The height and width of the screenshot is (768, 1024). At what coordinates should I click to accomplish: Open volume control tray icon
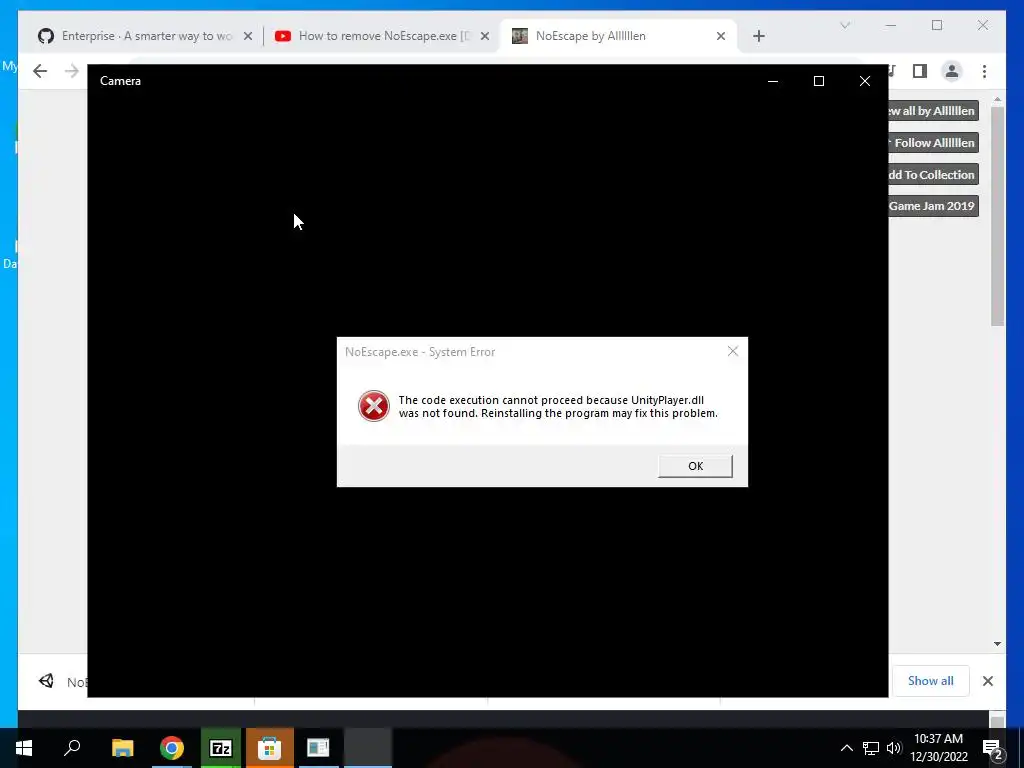tap(894, 748)
